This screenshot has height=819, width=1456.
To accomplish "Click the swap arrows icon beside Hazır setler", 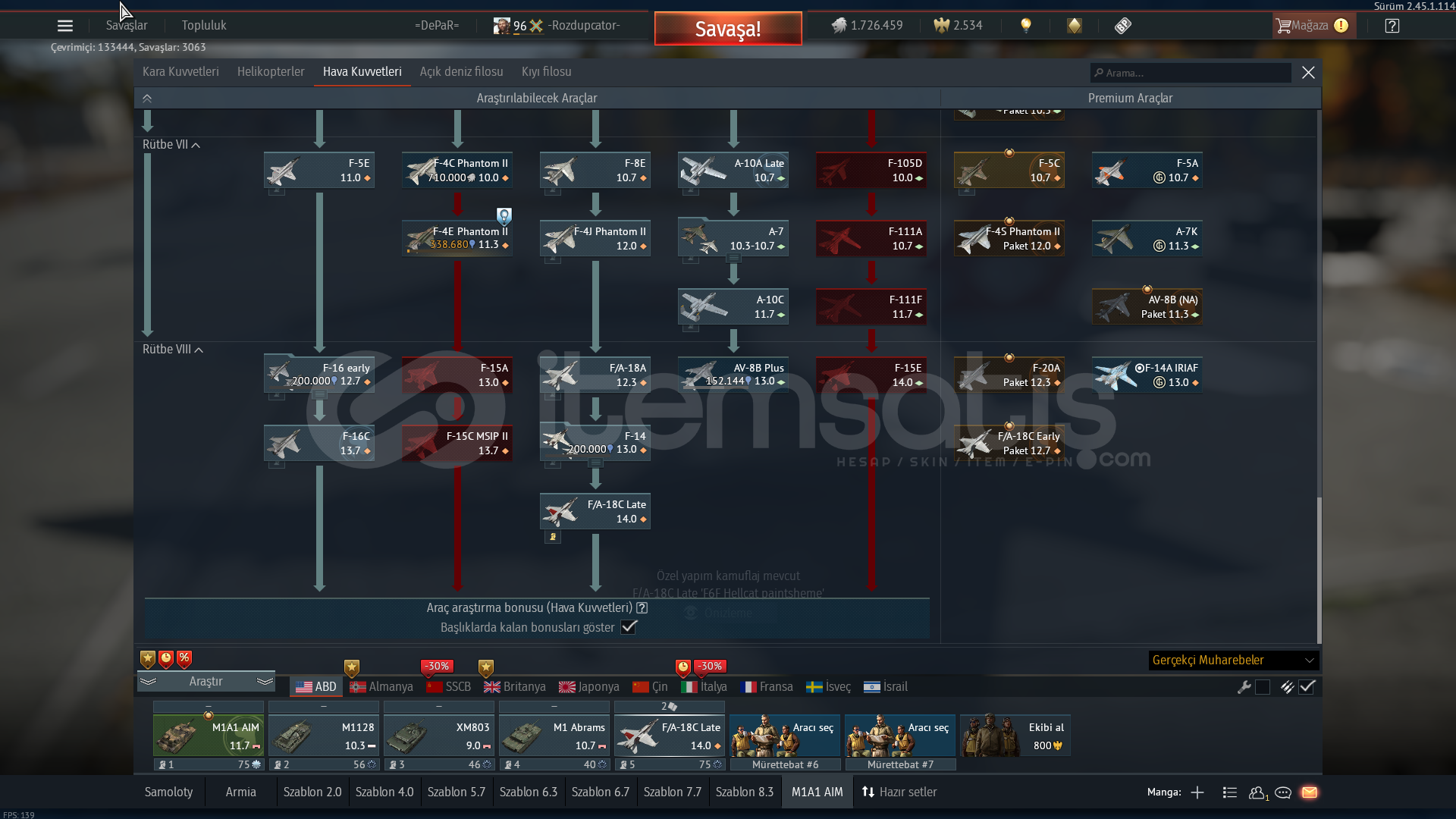I will click(868, 792).
